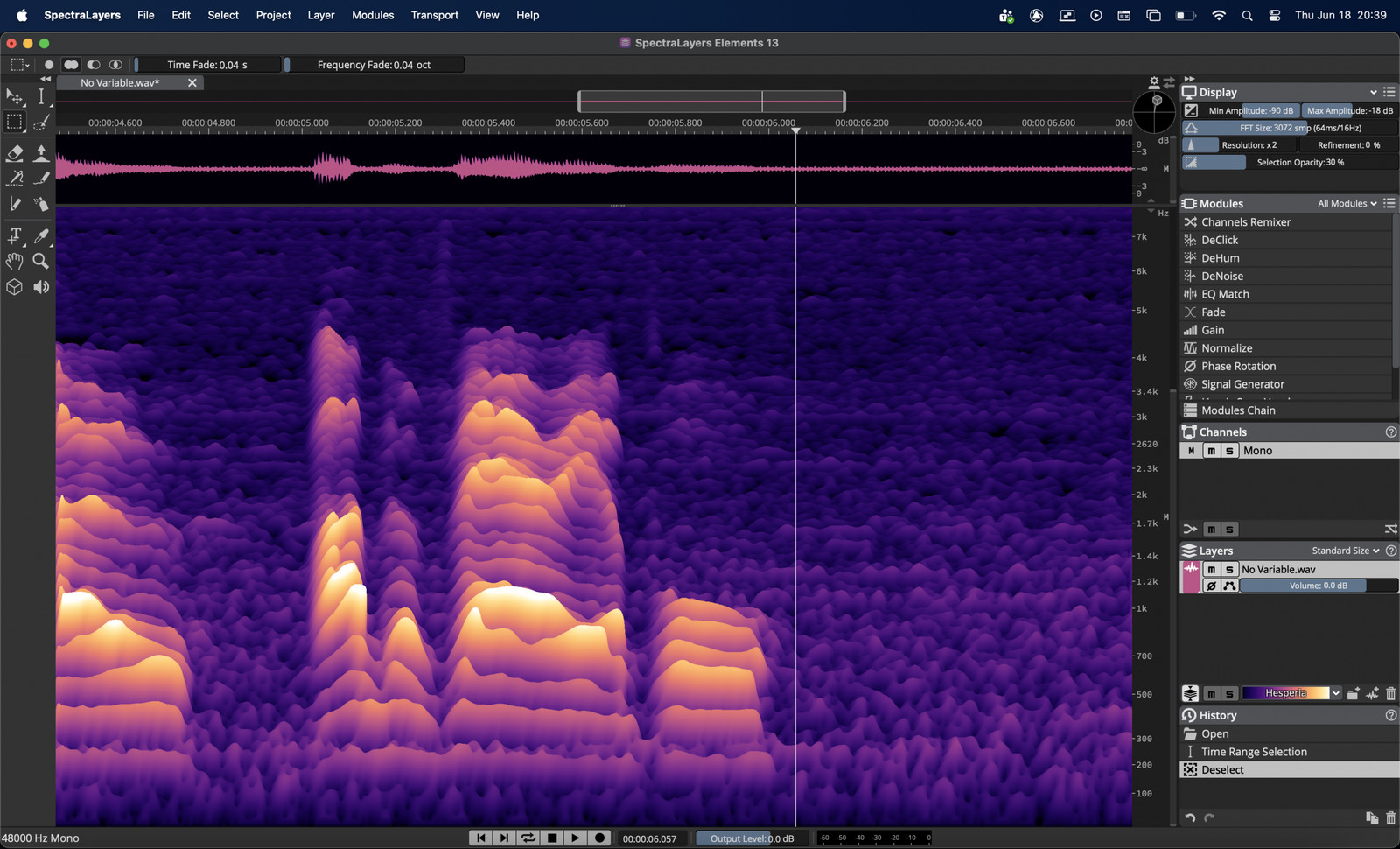Viewport: 1400px width, 849px height.
Task: Open the Layer menu
Action: (x=321, y=15)
